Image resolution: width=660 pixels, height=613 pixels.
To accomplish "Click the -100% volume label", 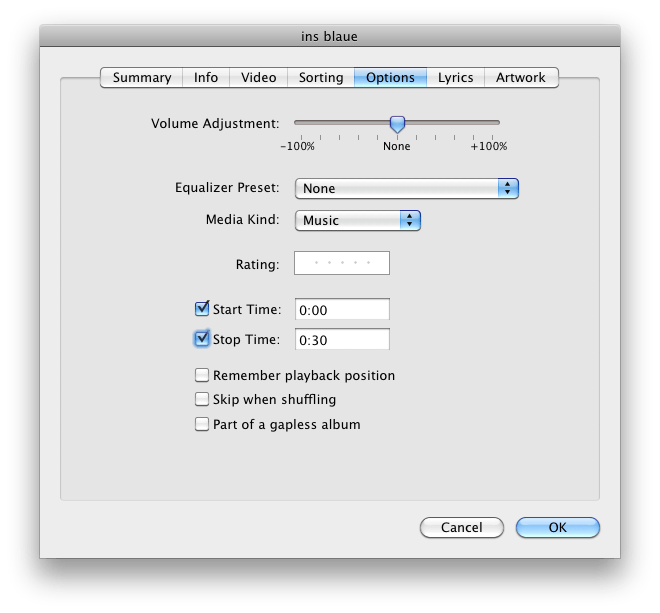I will (298, 147).
